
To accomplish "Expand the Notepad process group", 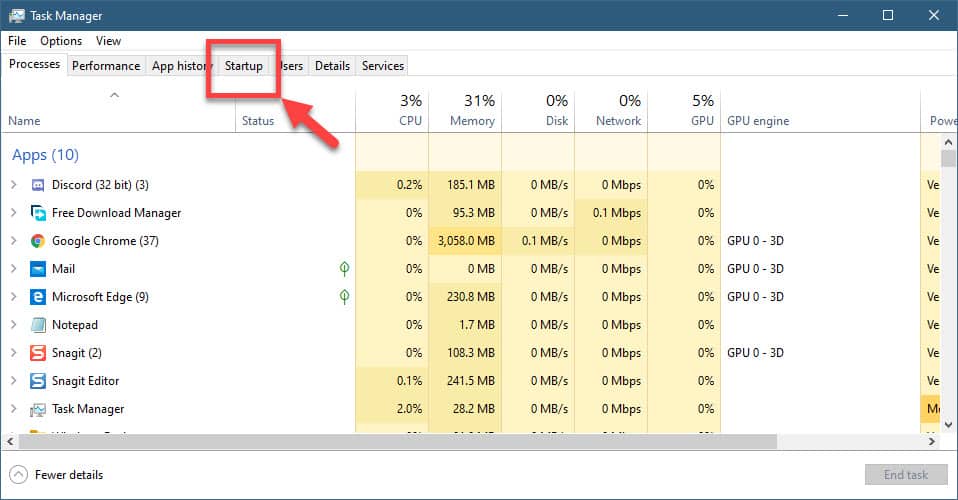I will click(13, 325).
